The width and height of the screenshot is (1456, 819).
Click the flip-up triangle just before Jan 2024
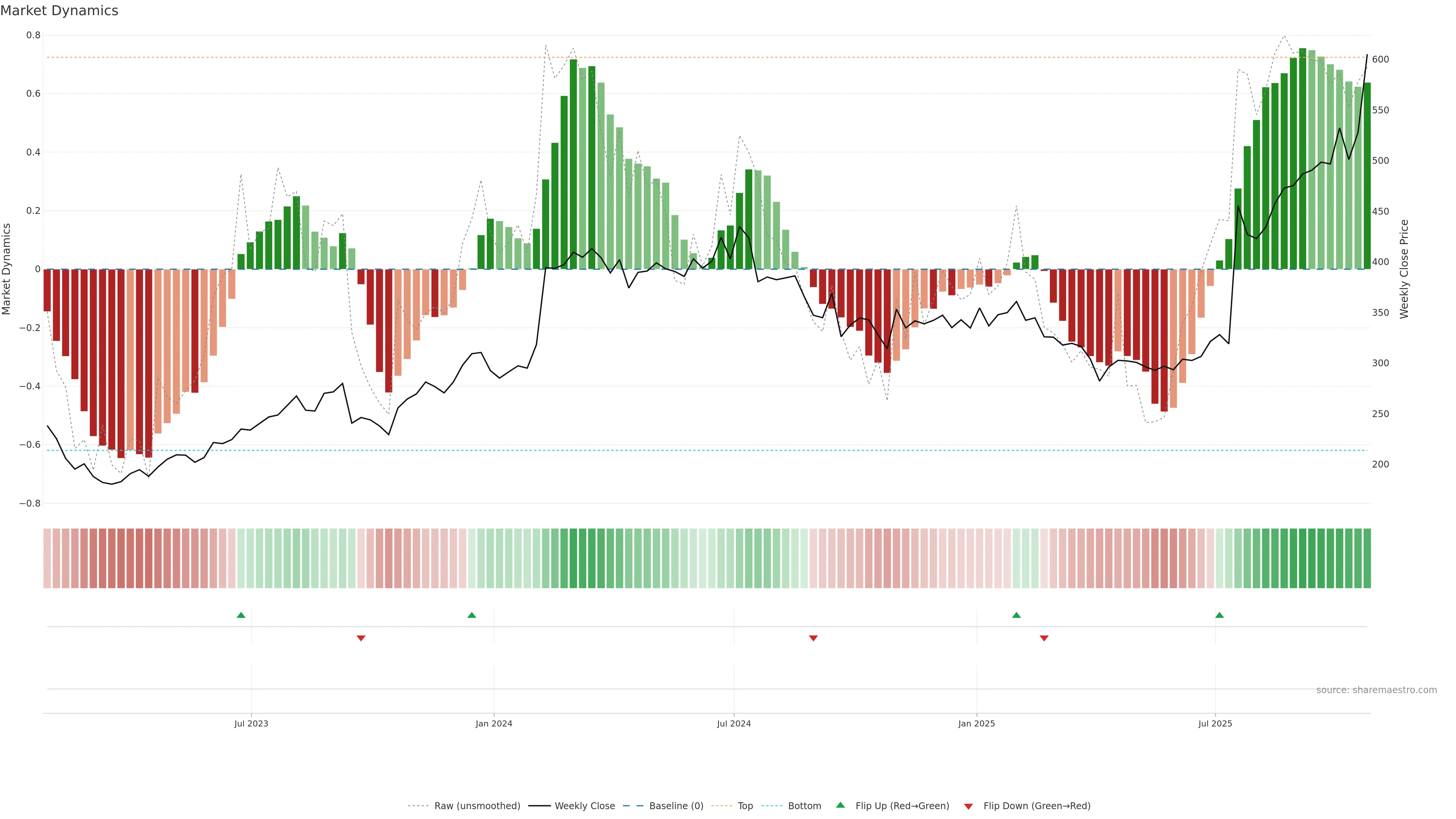click(472, 615)
